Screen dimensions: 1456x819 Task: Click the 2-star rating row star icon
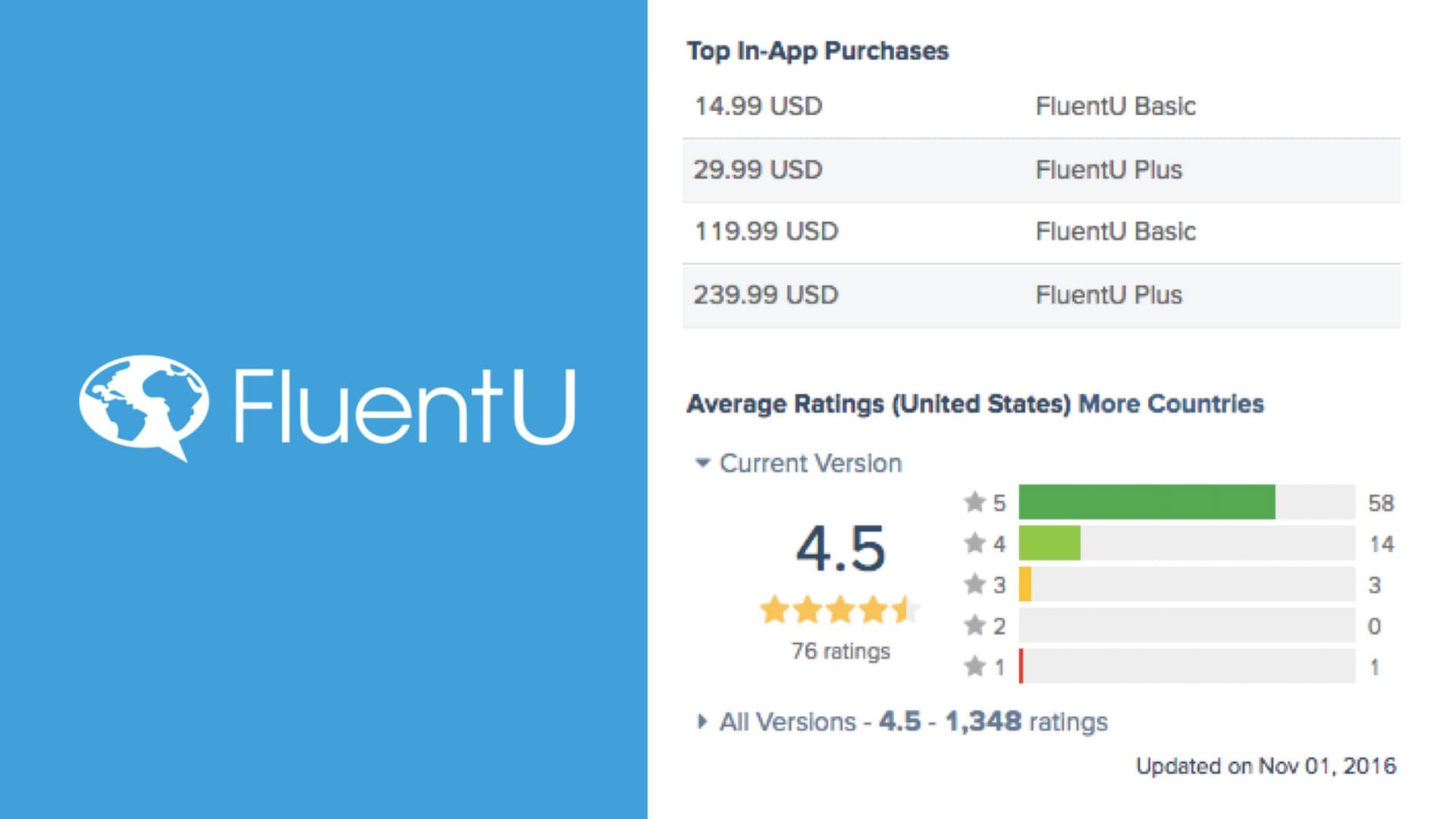pos(974,625)
